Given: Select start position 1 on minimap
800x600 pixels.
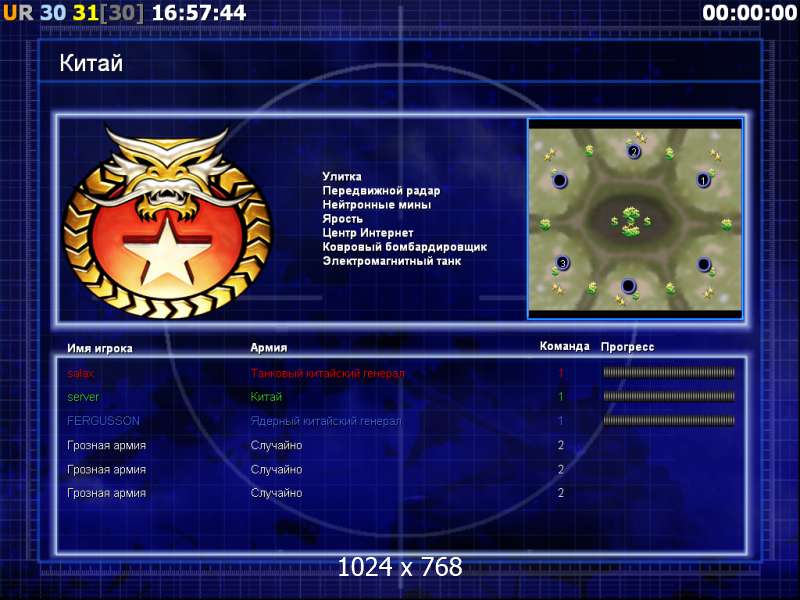Looking at the screenshot, I should [x=704, y=180].
